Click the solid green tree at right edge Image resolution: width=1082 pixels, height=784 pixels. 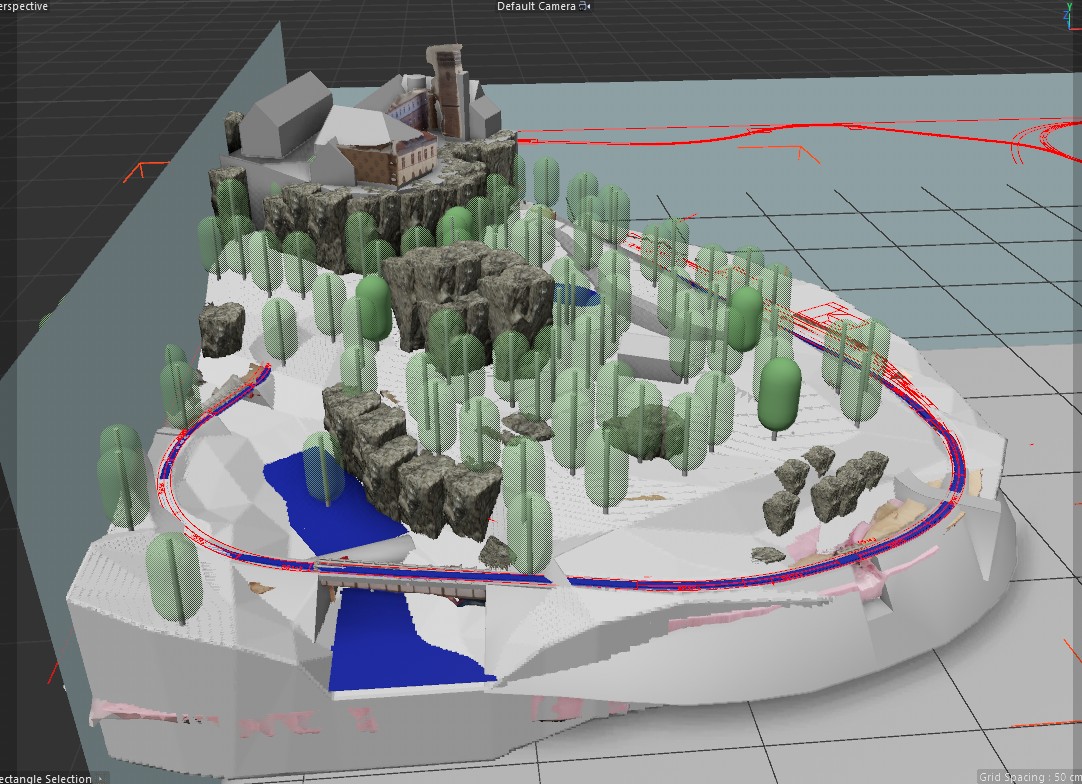(780, 393)
